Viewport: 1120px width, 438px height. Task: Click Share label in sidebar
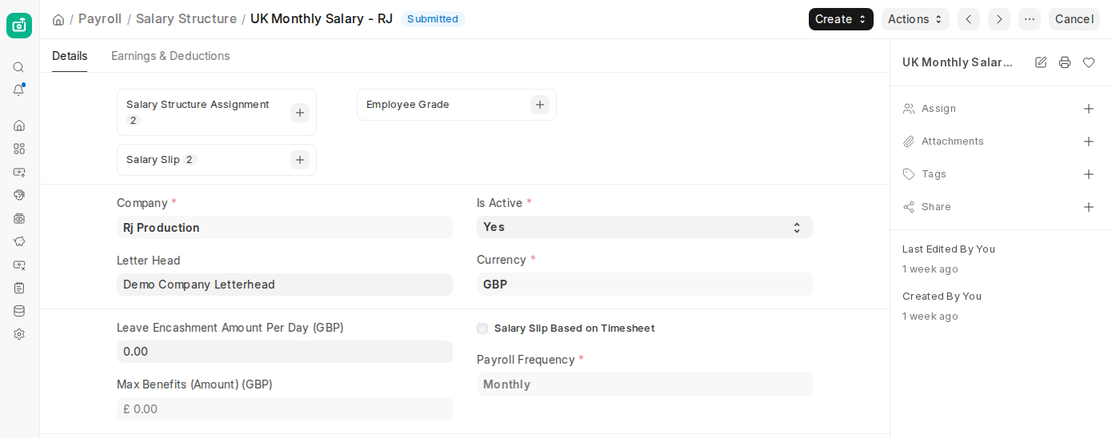[936, 207]
